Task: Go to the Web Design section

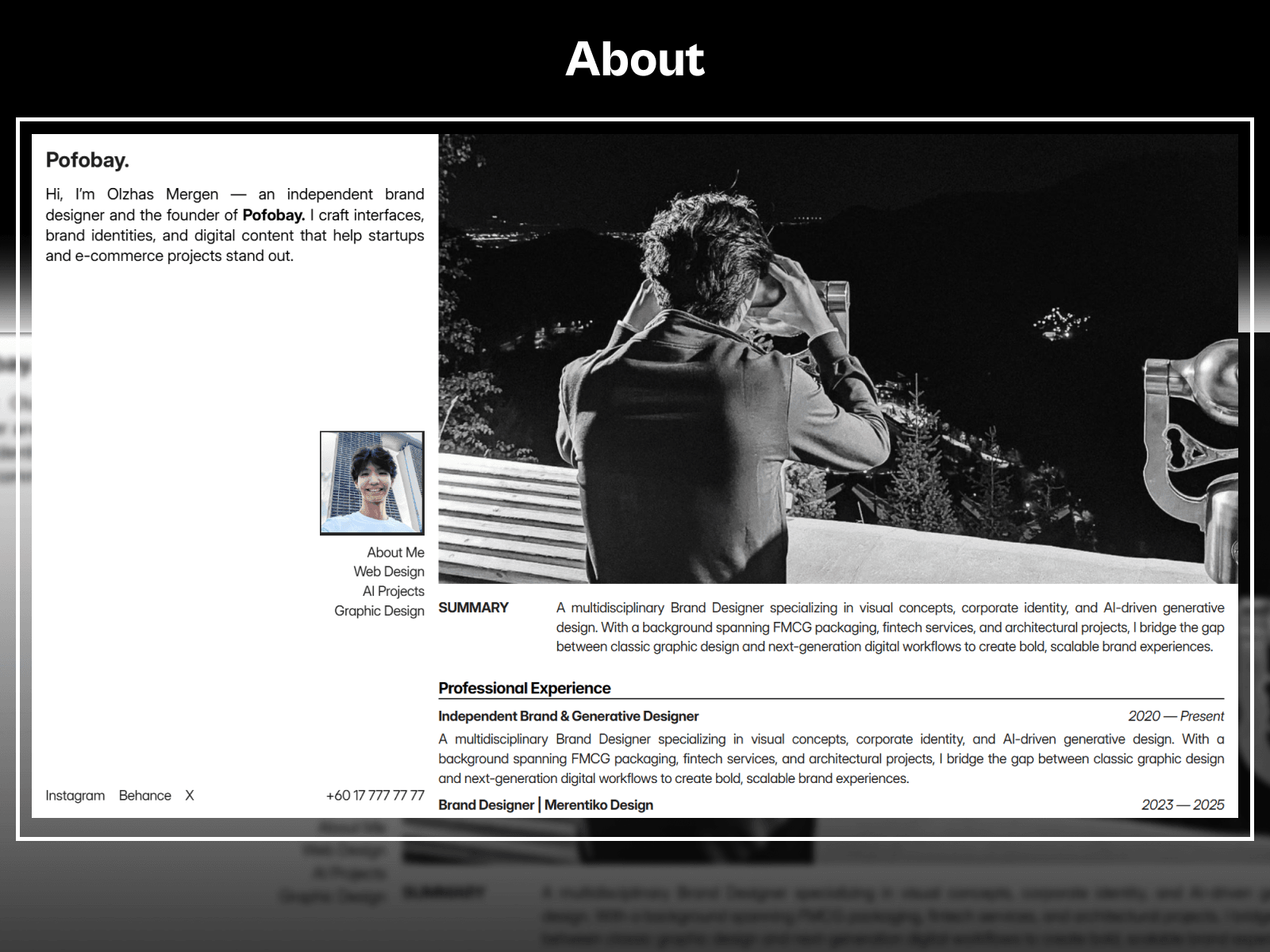Action: click(389, 571)
